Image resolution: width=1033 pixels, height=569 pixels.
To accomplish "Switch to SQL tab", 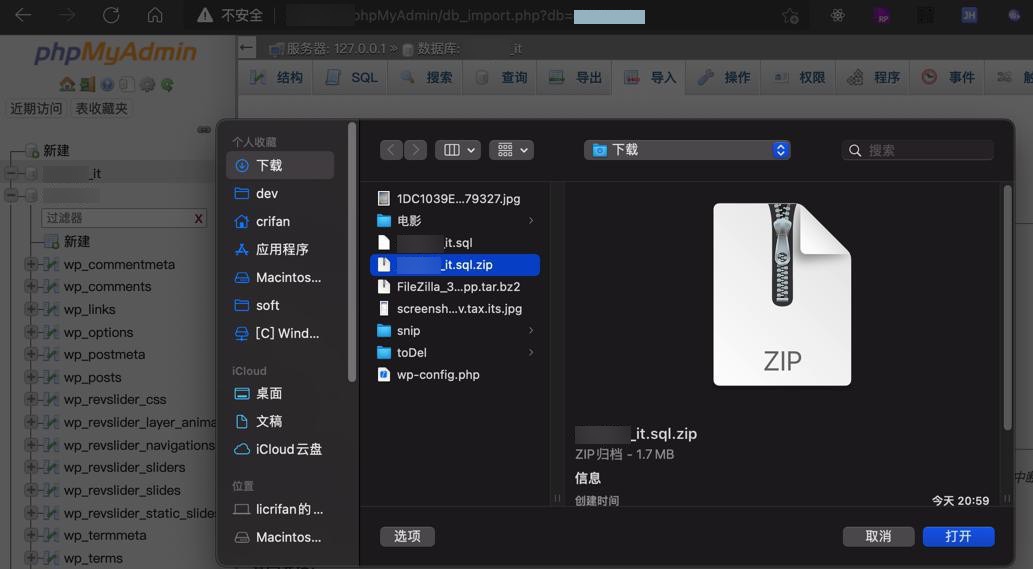I will point(350,78).
